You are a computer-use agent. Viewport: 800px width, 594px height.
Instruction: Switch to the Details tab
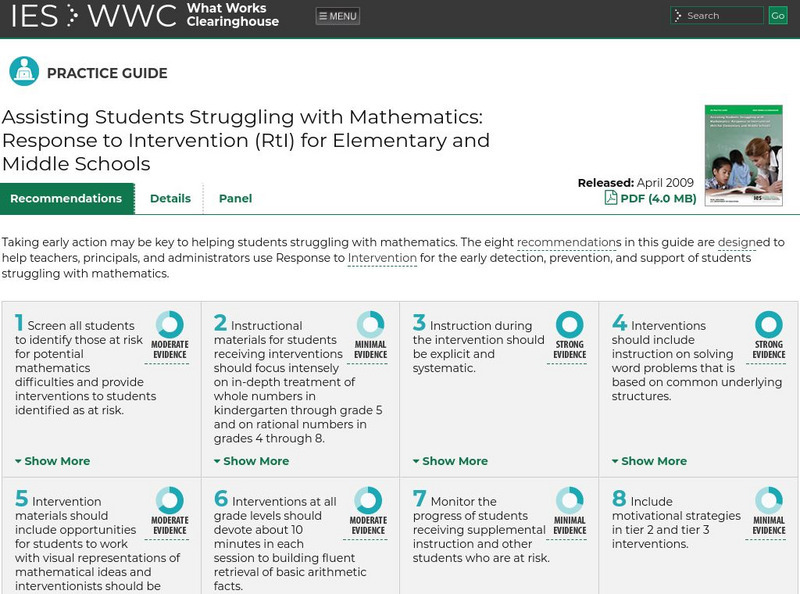pyautogui.click(x=170, y=198)
